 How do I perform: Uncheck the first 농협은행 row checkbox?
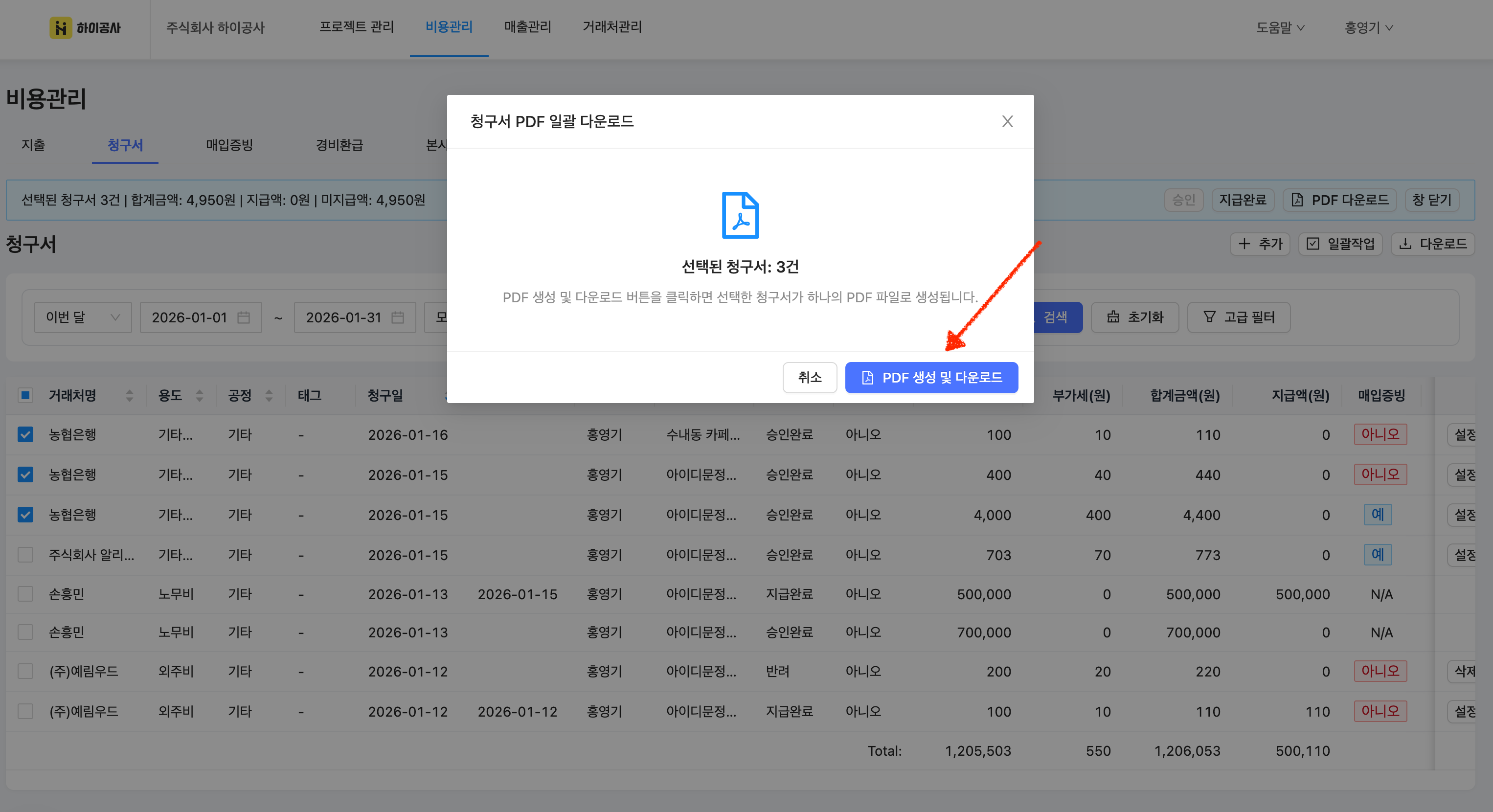pos(25,435)
